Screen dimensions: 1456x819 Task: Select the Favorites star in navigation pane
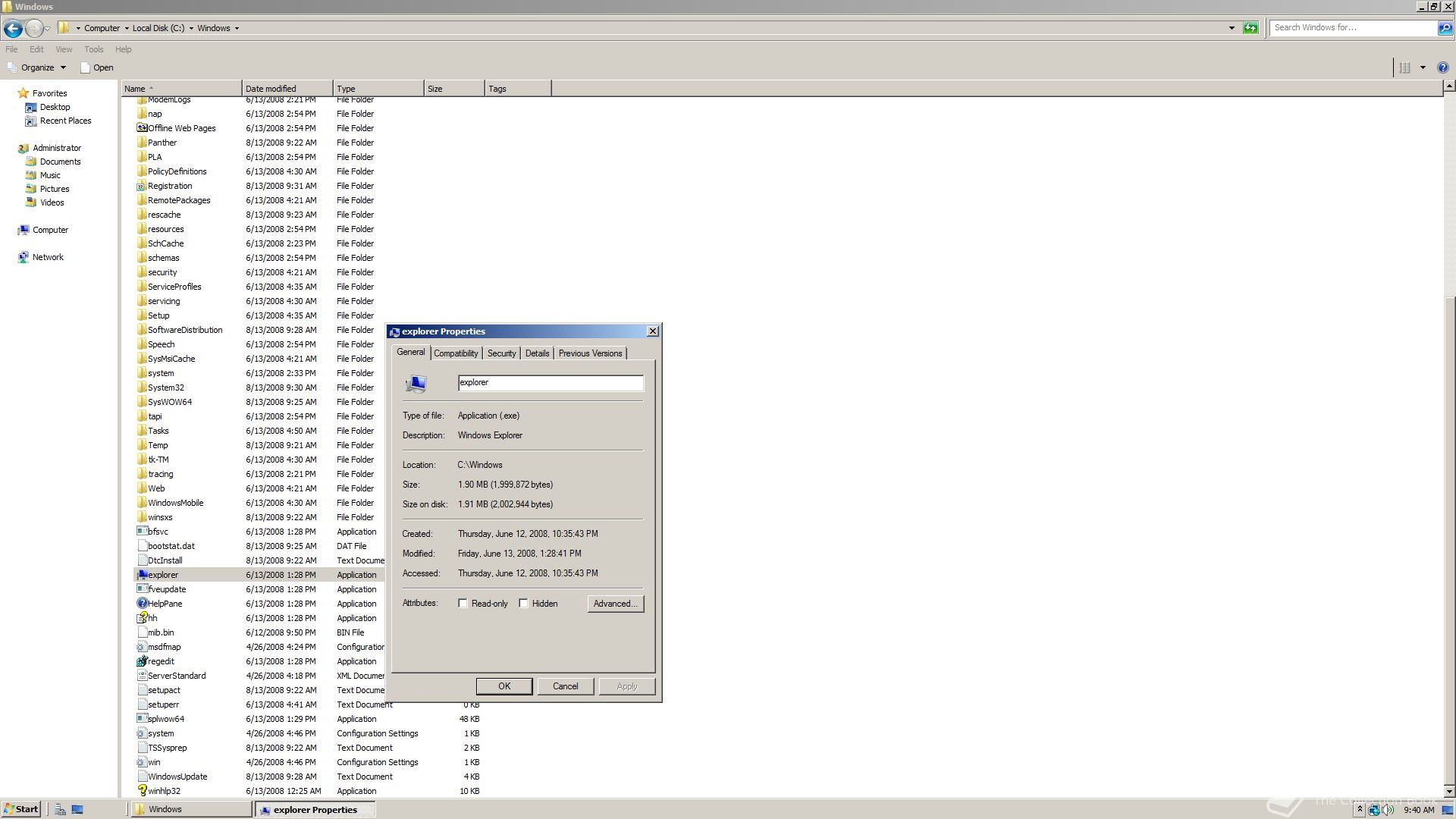click(23, 93)
